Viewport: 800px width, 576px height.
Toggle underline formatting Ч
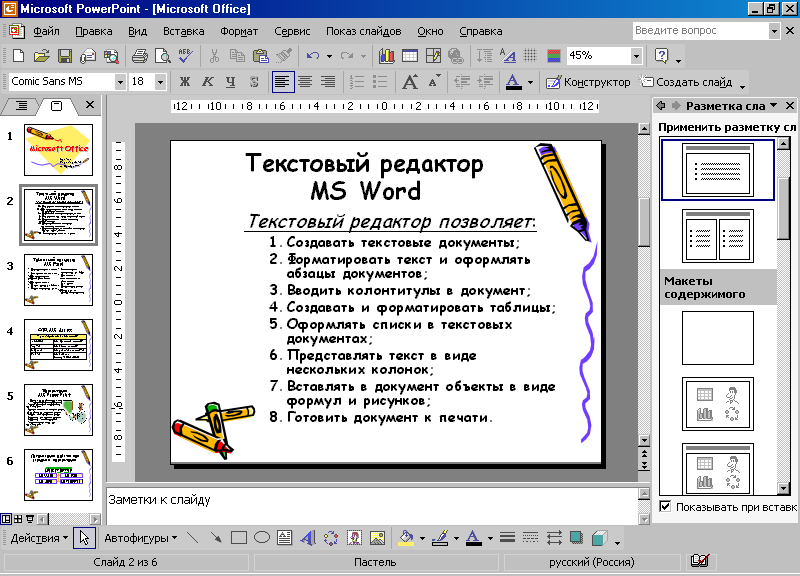point(231,82)
